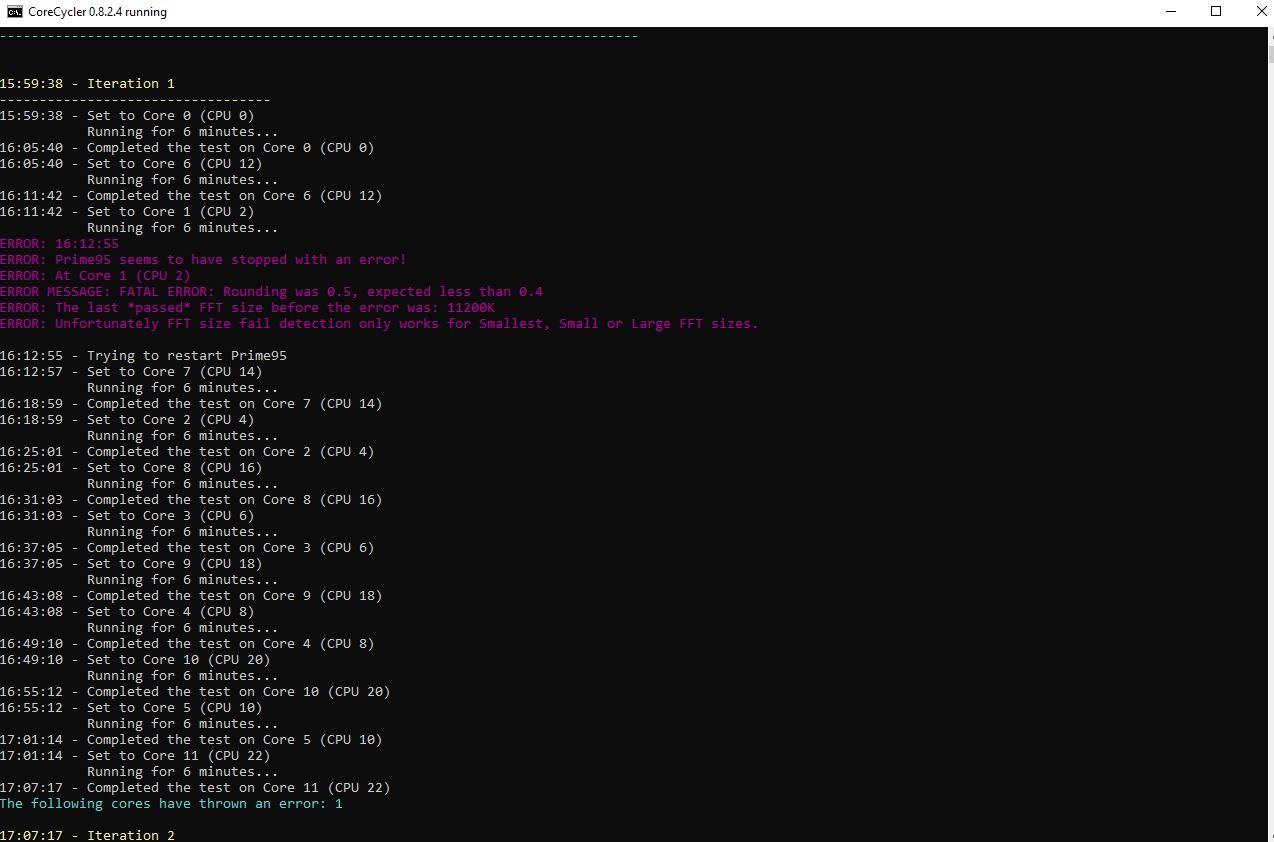Click 'Completed the test on Core 6 (CPU 12)'
This screenshot has width=1274, height=842.
[234, 196]
